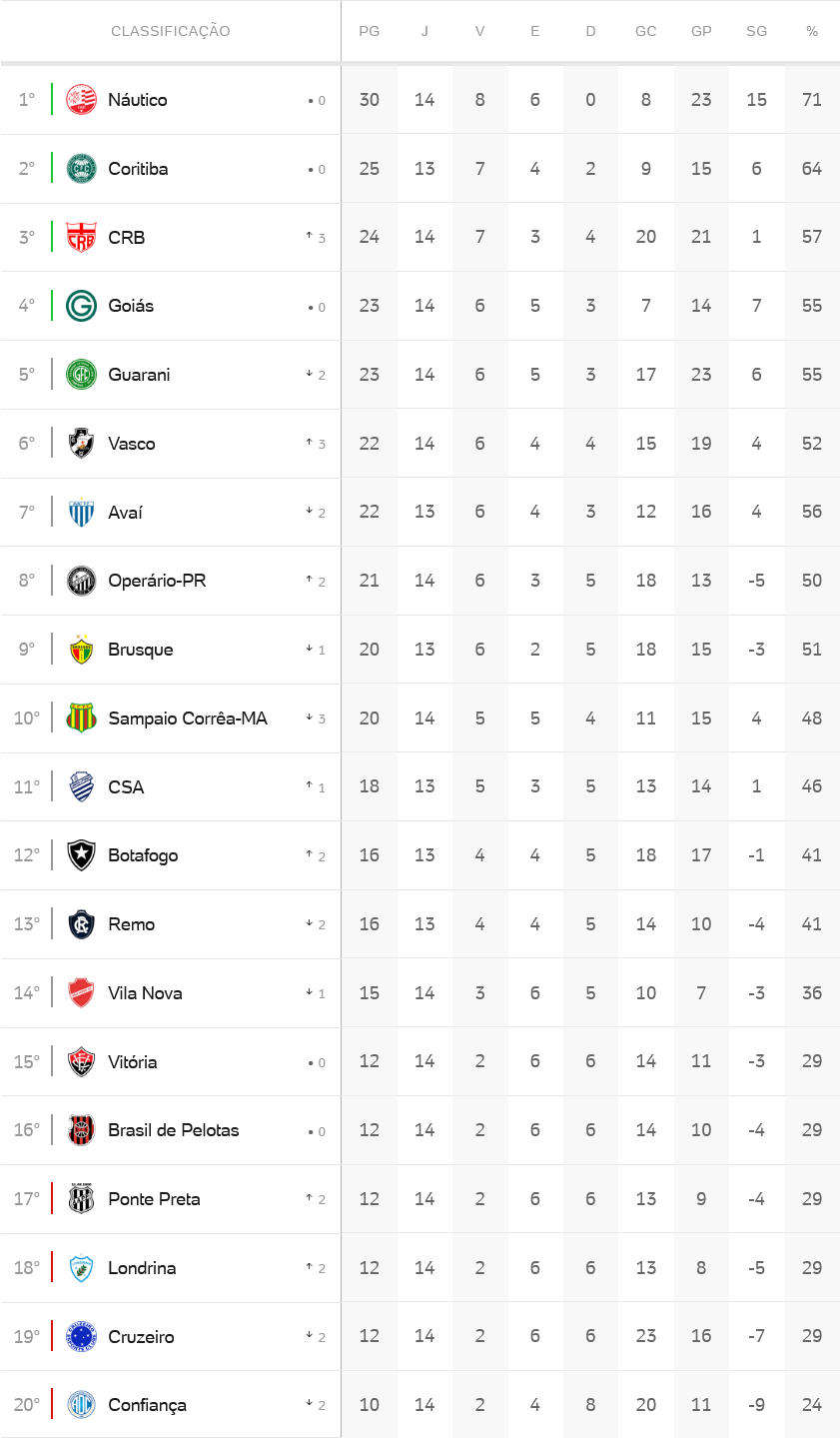Select the Operário-PR team name

(x=157, y=581)
